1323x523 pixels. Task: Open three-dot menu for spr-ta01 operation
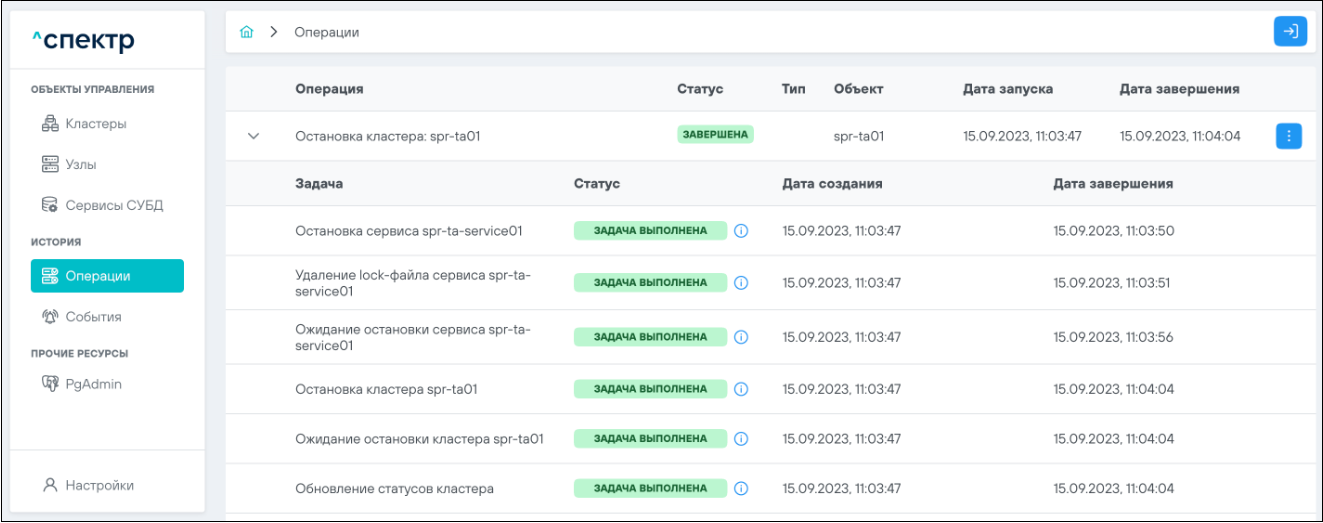[x=1289, y=136]
